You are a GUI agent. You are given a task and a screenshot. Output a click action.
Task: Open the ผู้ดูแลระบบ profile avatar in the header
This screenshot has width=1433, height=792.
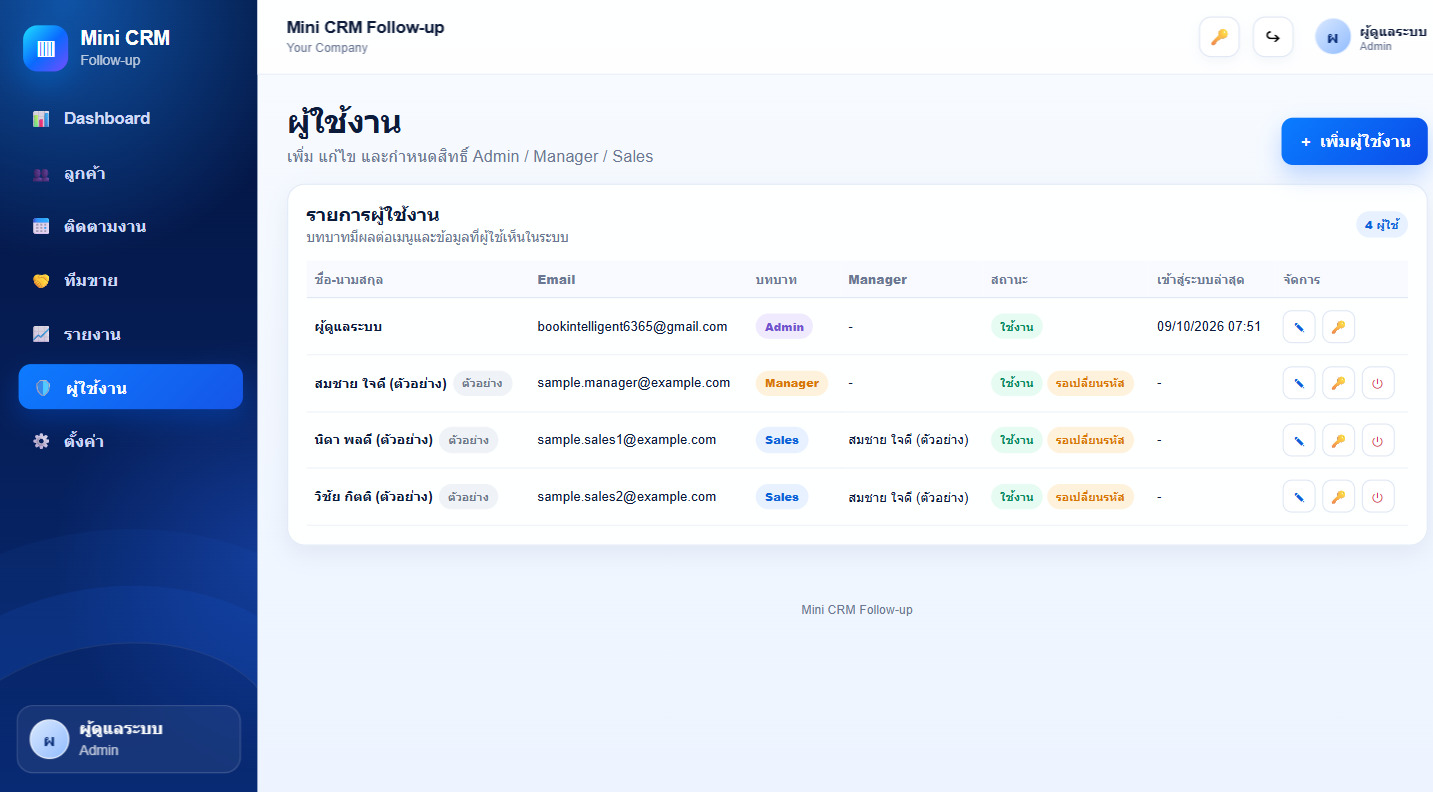click(x=1332, y=38)
